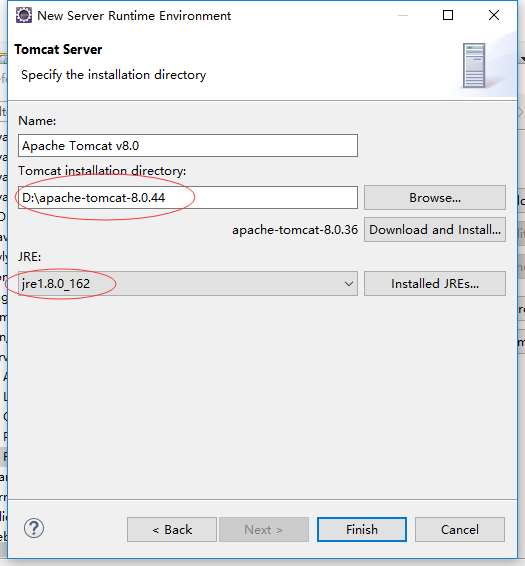Open Installed JREs settings
Screen dimensions: 525x566
(x=435, y=284)
